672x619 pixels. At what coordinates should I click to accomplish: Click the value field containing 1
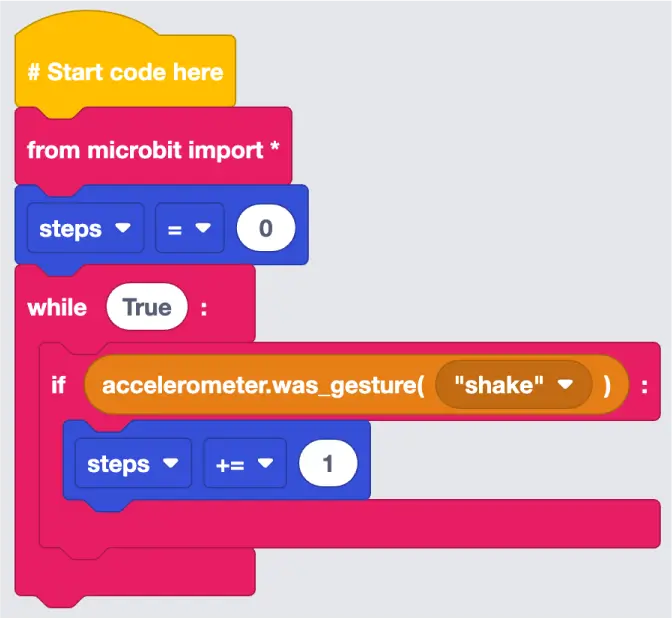pyautogui.click(x=328, y=463)
